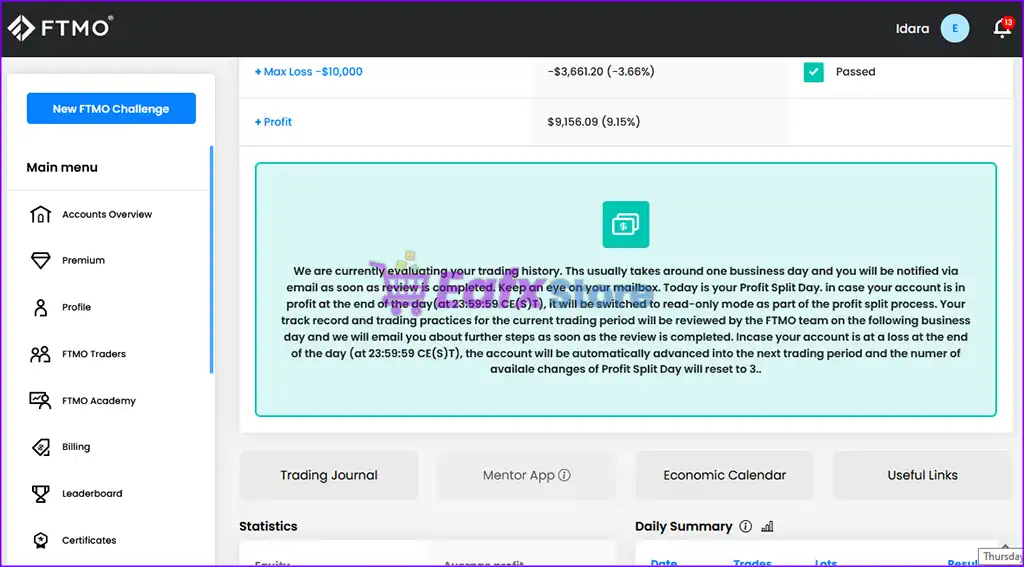Click the Daily Summary heading
This screenshot has width=1024, height=567.
click(684, 526)
